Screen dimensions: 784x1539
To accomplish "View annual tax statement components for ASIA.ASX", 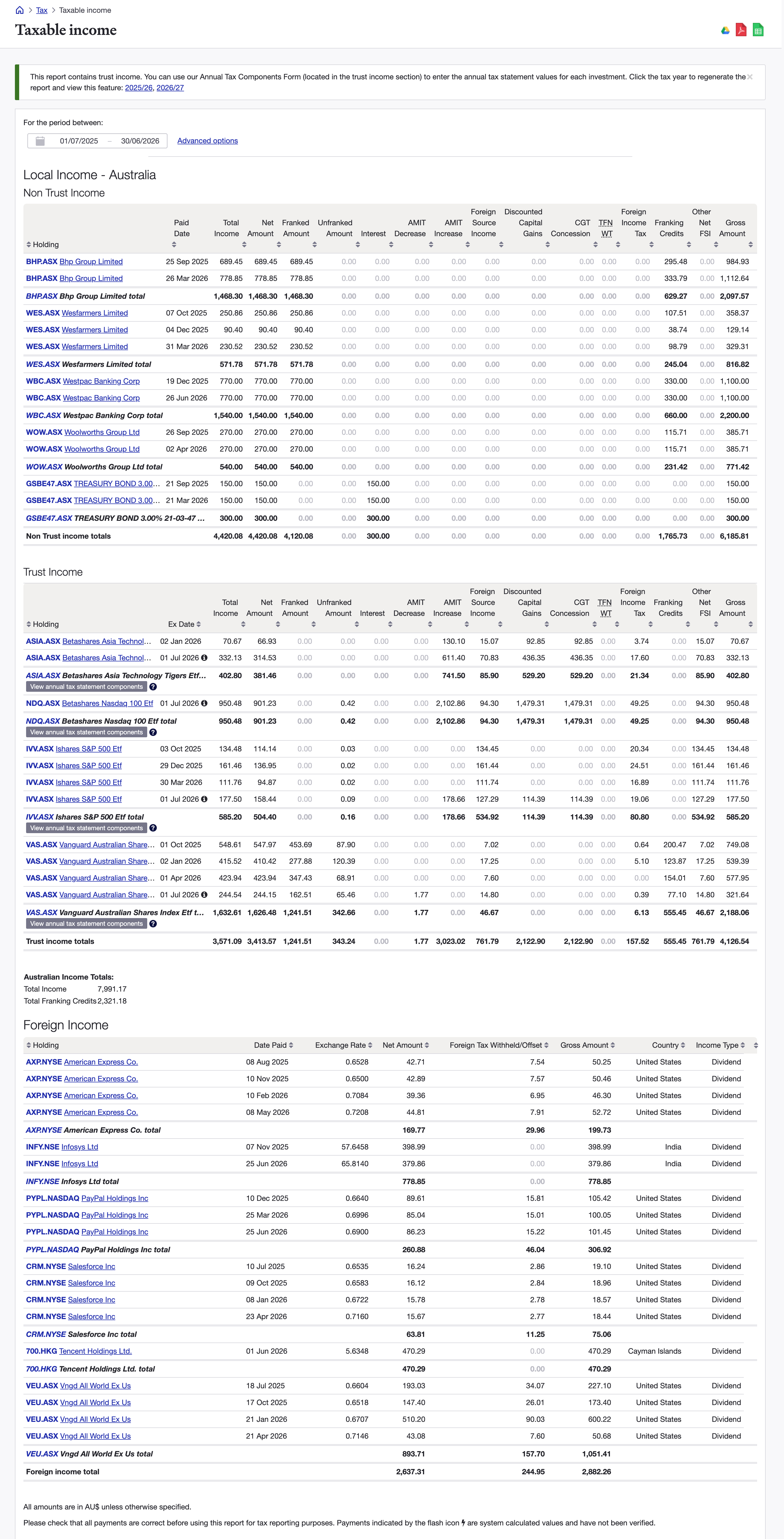I will pos(87,687).
